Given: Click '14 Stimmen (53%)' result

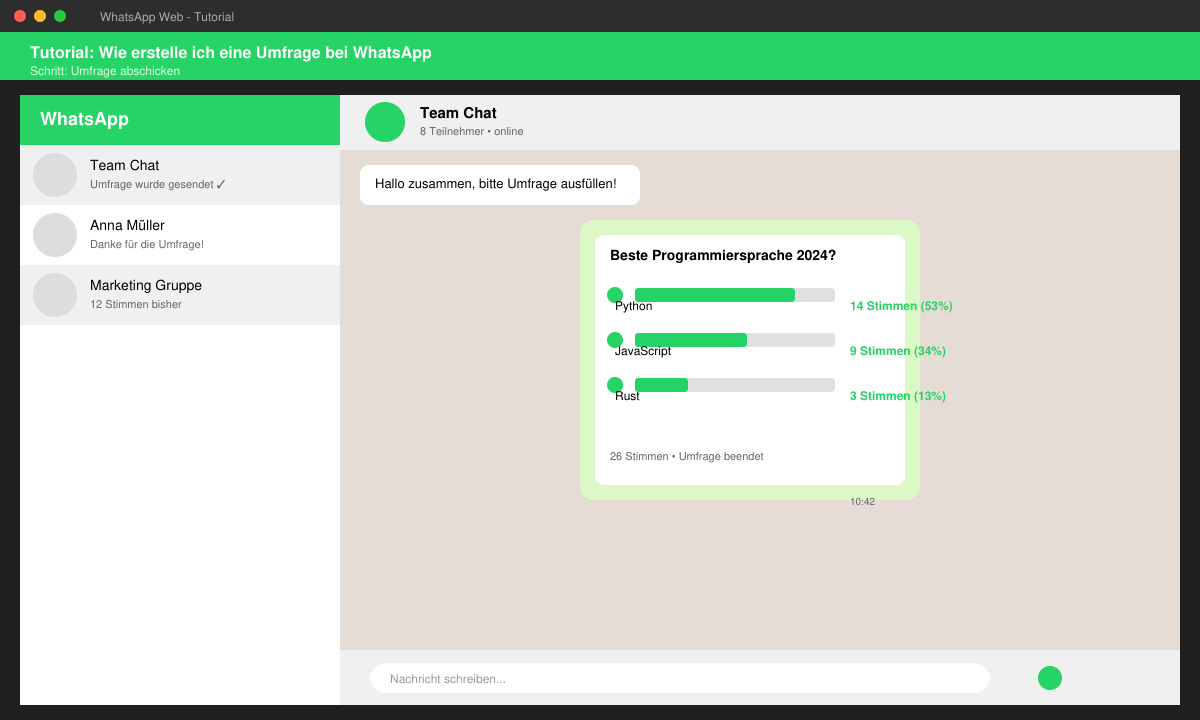Looking at the screenshot, I should [901, 306].
